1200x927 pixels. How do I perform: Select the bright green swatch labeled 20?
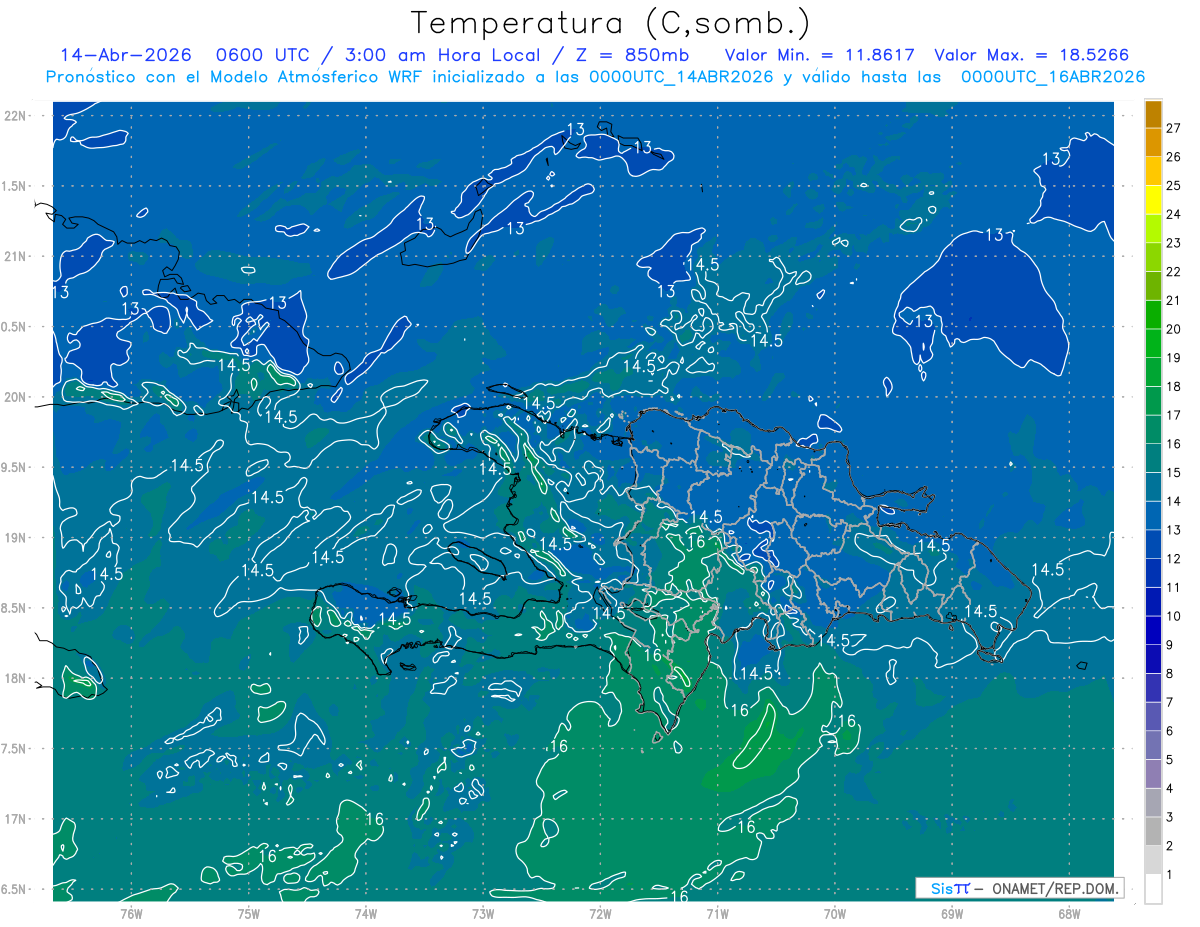[x=1153, y=315]
